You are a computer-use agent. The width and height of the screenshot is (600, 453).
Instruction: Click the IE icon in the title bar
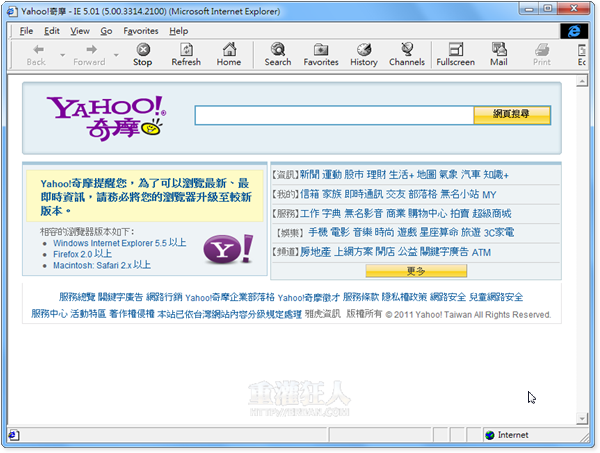pos(12,11)
